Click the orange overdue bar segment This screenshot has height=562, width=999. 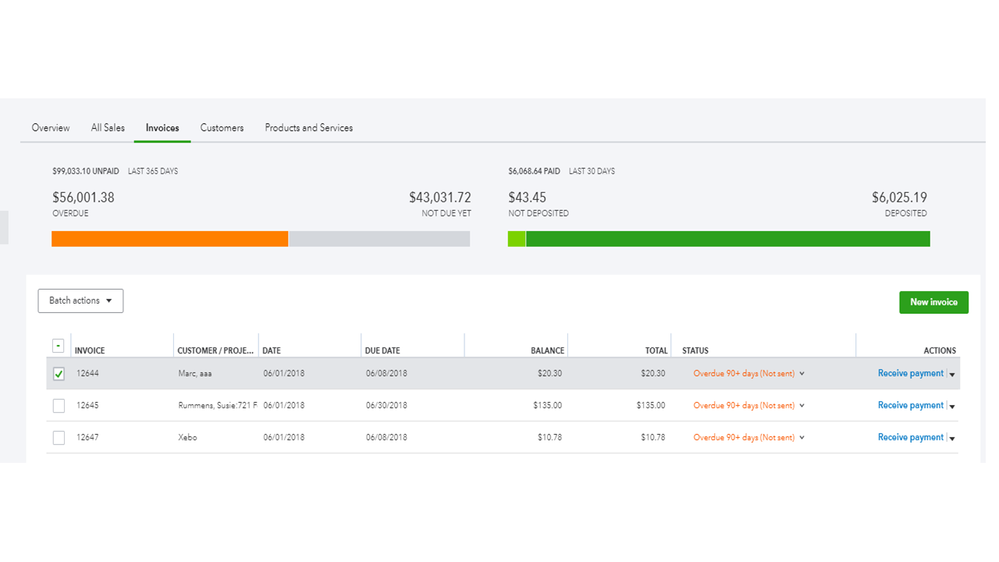[170, 239]
